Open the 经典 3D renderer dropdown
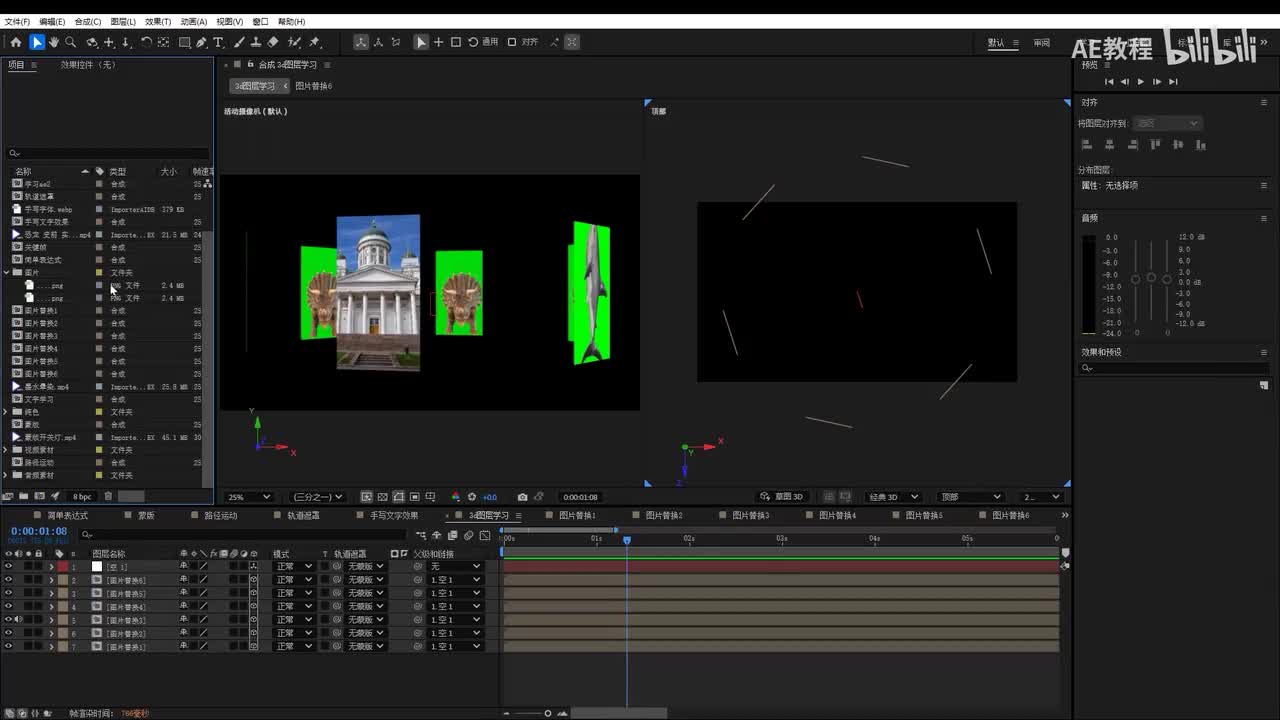This screenshot has height=720, width=1280. [893, 497]
